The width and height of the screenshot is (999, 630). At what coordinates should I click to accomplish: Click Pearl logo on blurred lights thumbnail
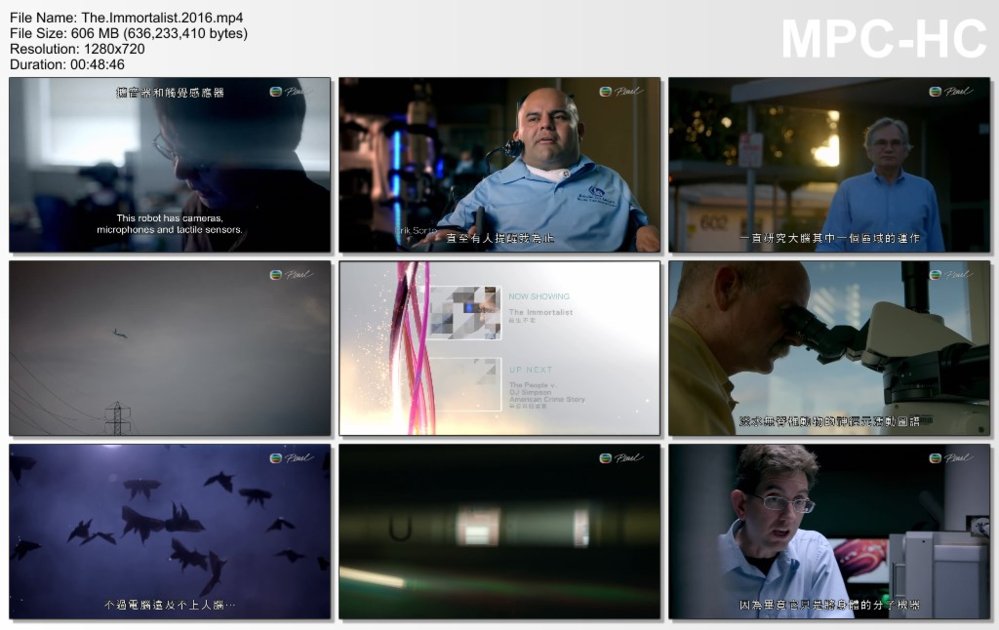(x=621, y=458)
